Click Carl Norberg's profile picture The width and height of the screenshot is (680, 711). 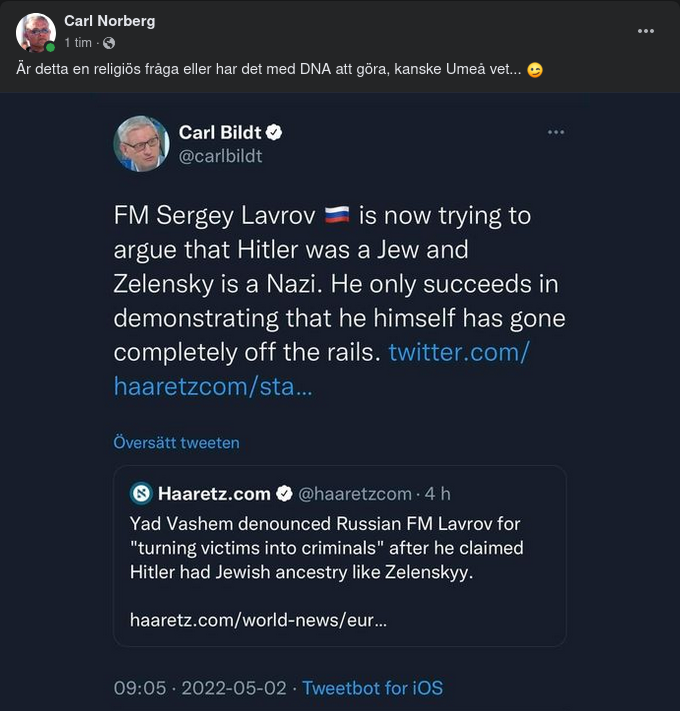pos(36,32)
